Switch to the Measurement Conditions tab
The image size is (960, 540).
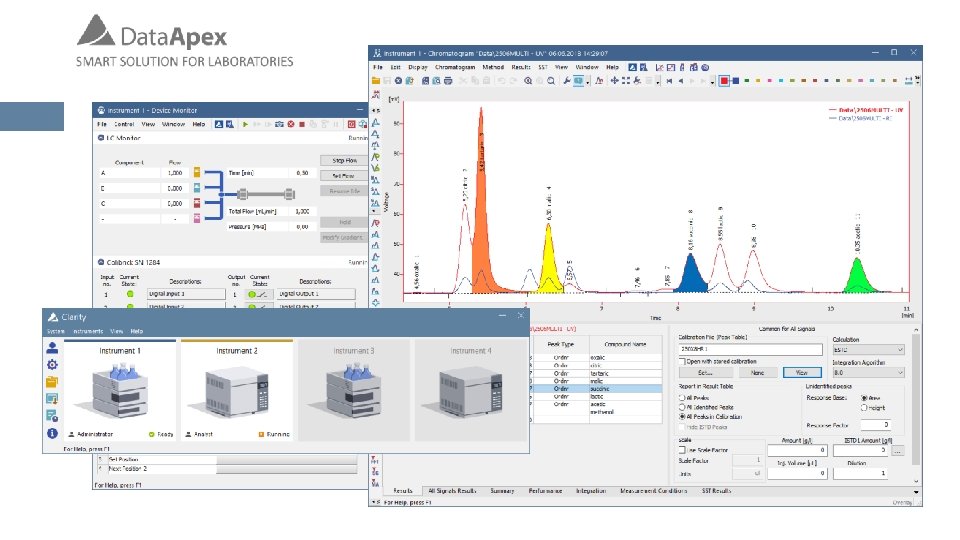click(x=653, y=491)
